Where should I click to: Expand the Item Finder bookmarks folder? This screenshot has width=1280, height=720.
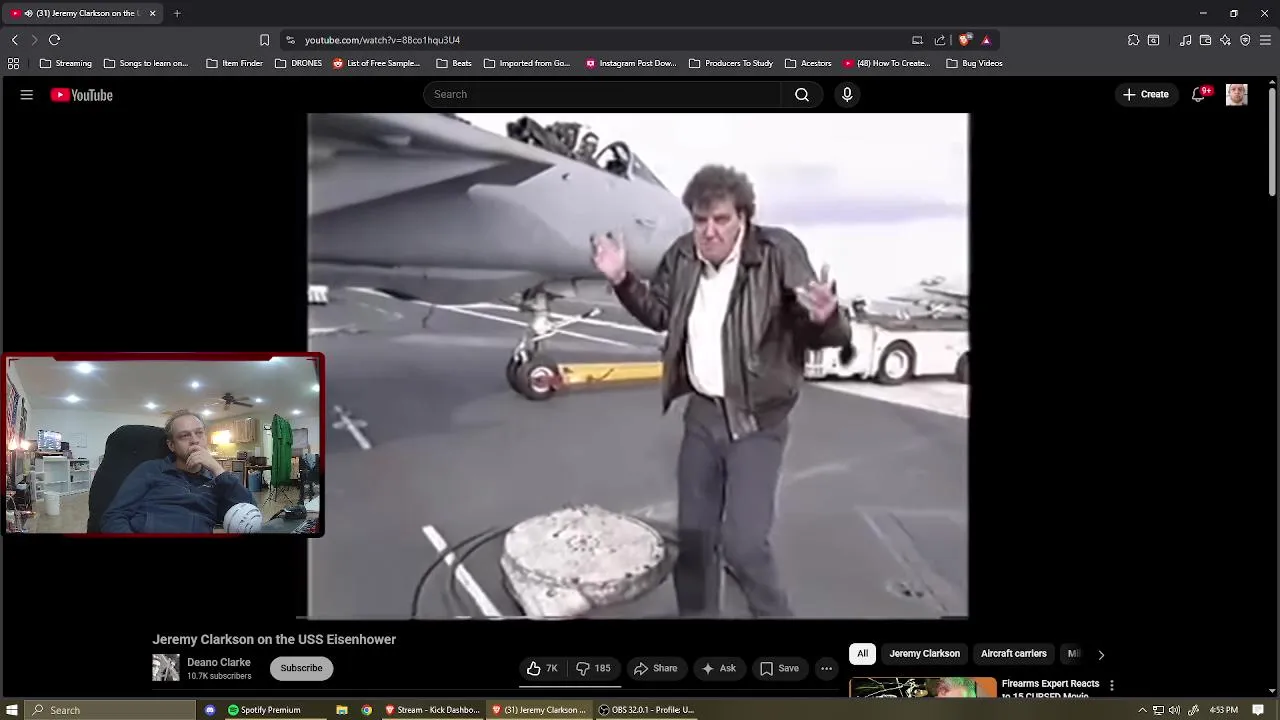coord(234,63)
